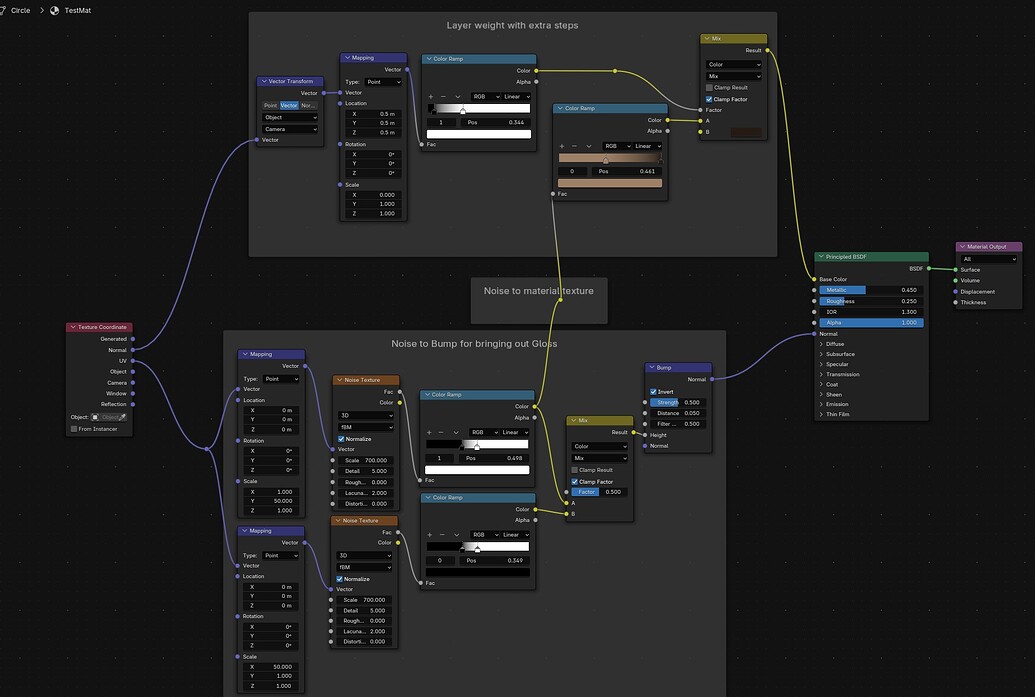Open tan stop color on Color Ramp Pos 0.461
The height and width of the screenshot is (697, 1035).
[x=609, y=183]
